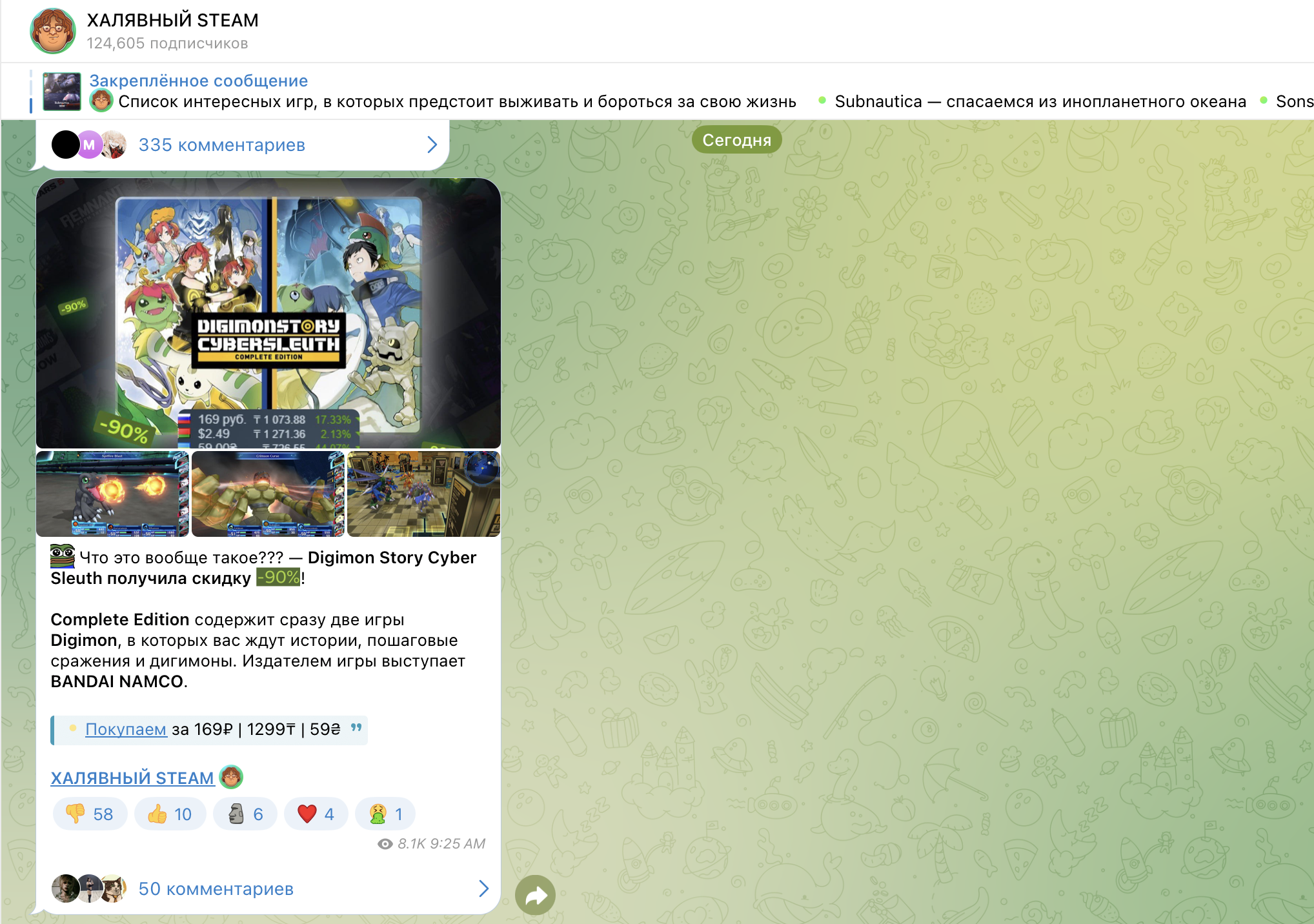Image resolution: width=1314 pixels, height=924 pixels.
Task: Click the 124,605 подписчиков subscriber count
Action: [x=167, y=43]
